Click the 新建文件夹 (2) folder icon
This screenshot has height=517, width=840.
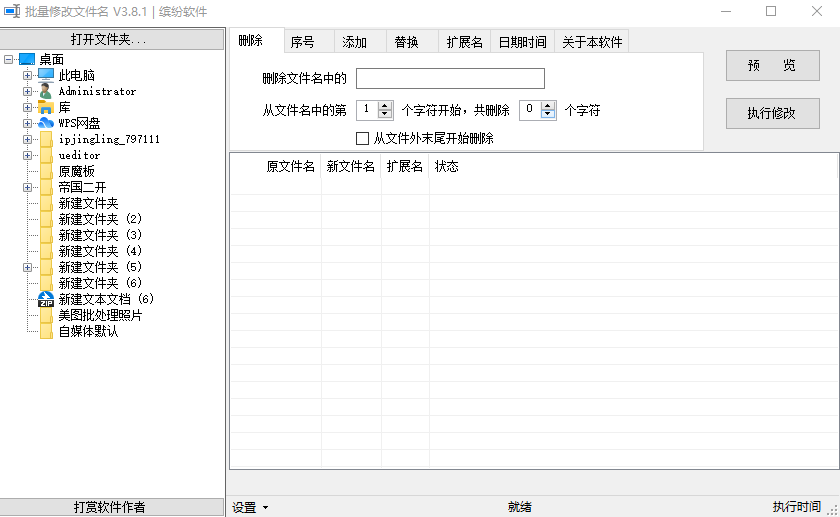click(47, 219)
